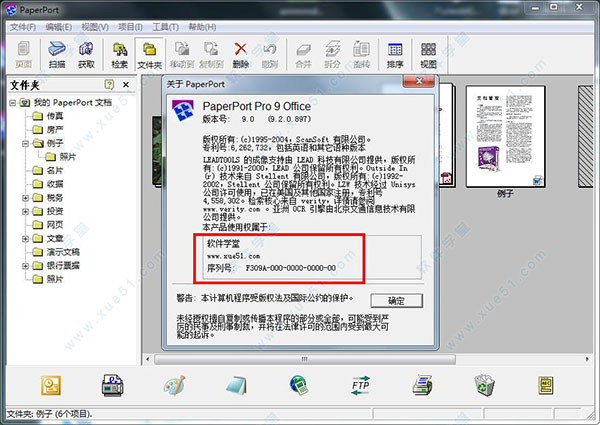Click the 撤消 (Undo) toolbar icon
This screenshot has width=600, height=425.
coord(269,55)
